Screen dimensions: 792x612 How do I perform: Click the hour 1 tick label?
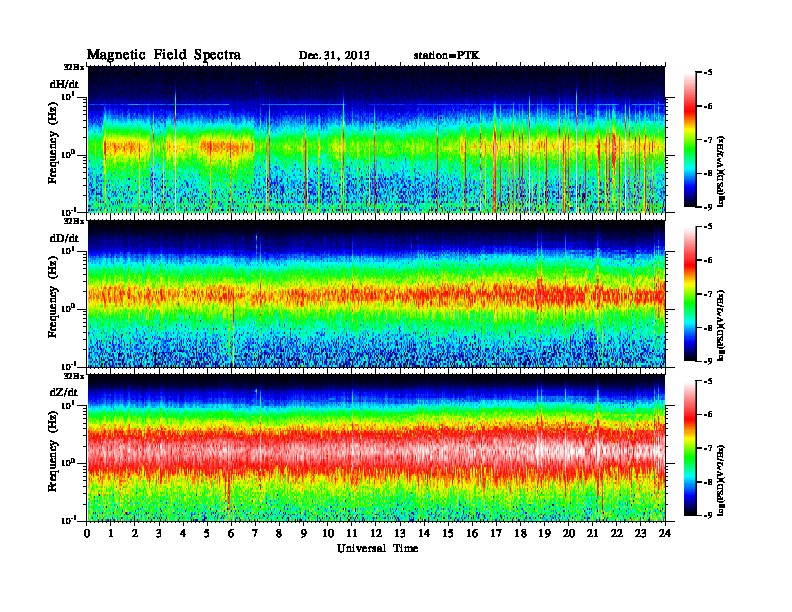111,533
